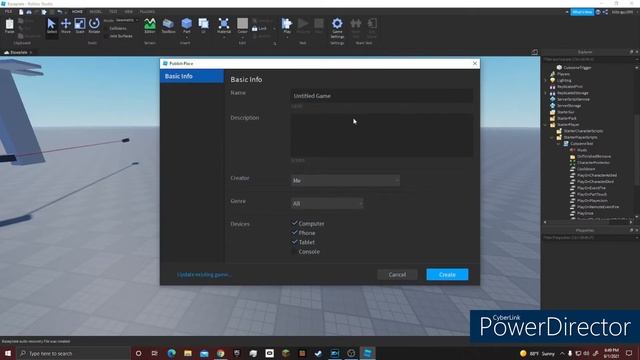Click the What's New button
Viewport: 640px width, 360px height.
[582, 12]
